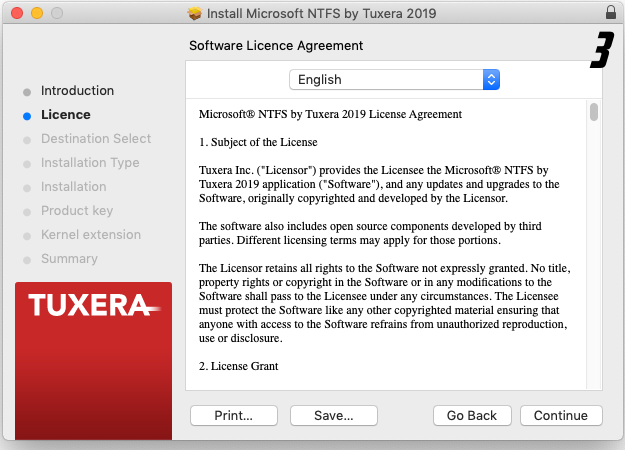
Task: Click the Go Back button
Action: pyautogui.click(x=472, y=415)
